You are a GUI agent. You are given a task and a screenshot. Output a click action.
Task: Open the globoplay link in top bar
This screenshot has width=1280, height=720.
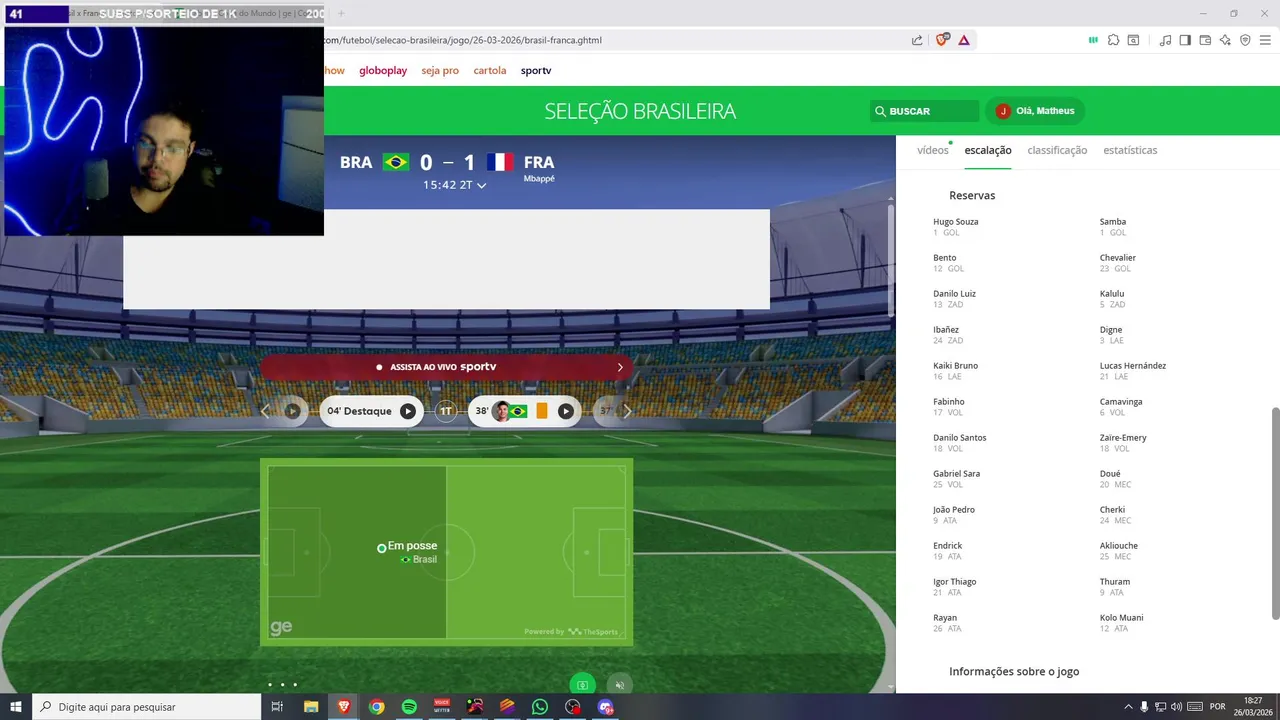point(383,71)
